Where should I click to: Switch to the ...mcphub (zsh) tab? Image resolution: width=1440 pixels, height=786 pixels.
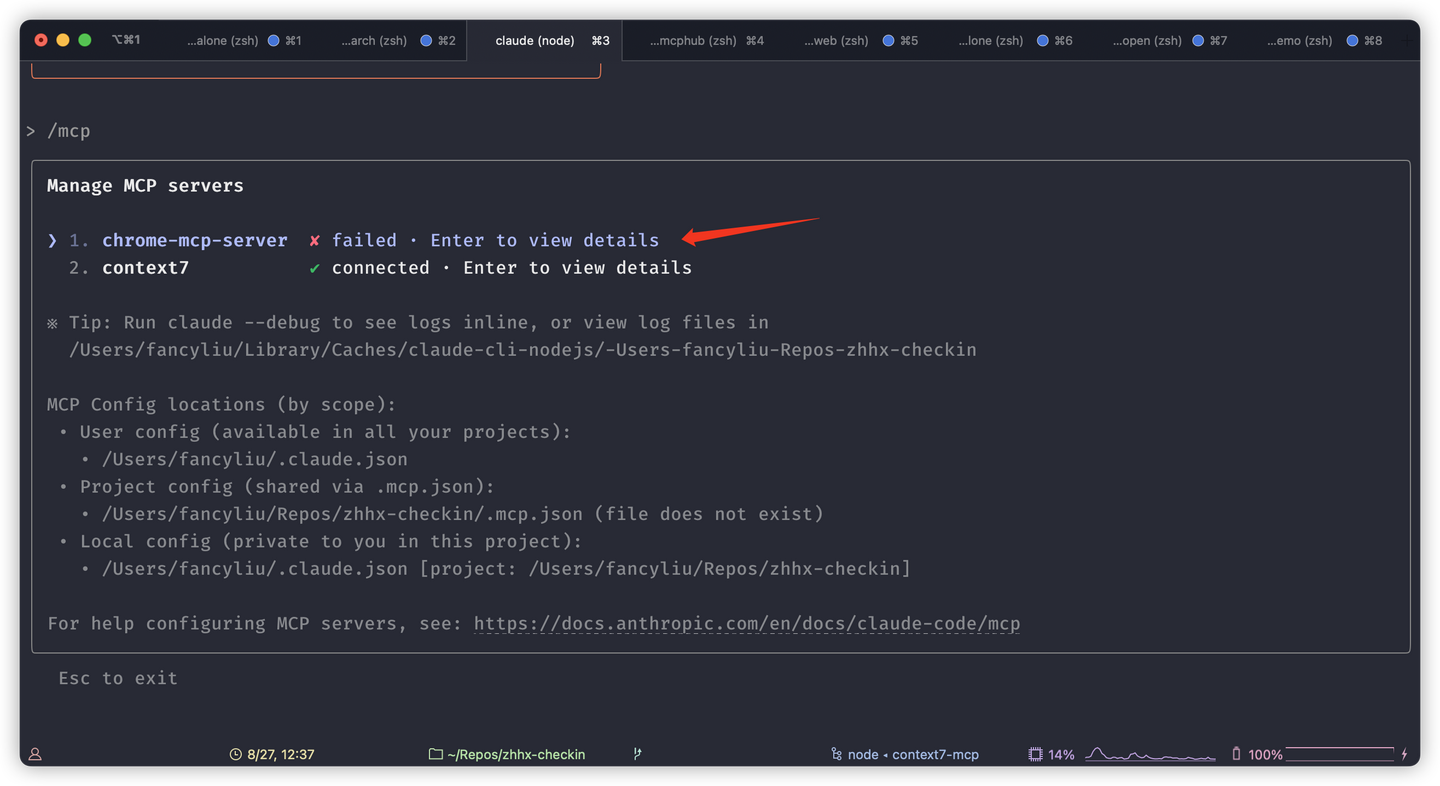pos(706,41)
